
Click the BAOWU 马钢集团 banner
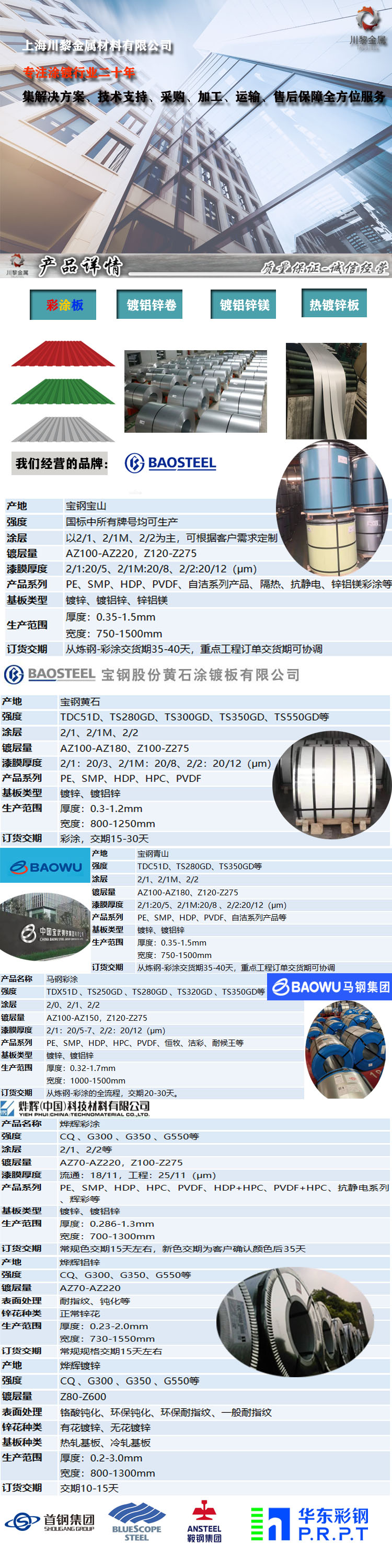(329, 987)
